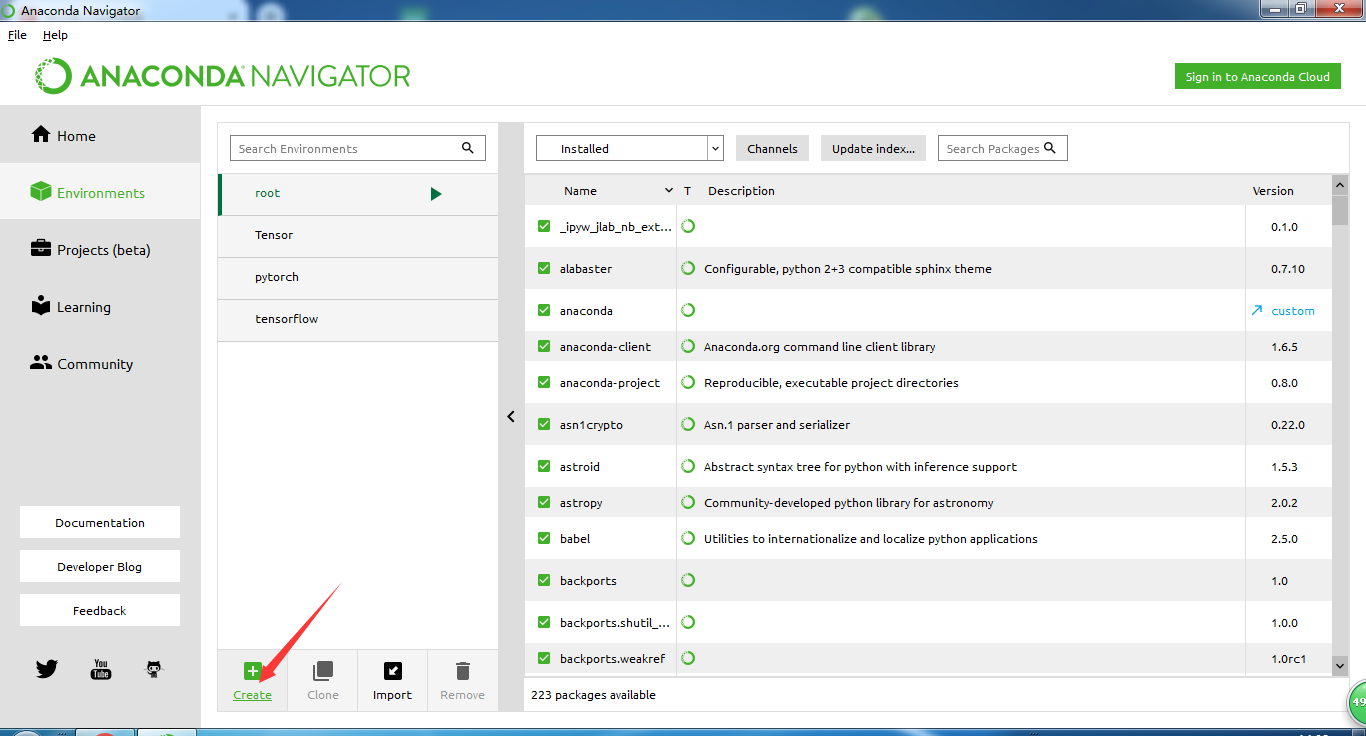Click the Home house icon
This screenshot has height=736, width=1366.
coord(41,134)
